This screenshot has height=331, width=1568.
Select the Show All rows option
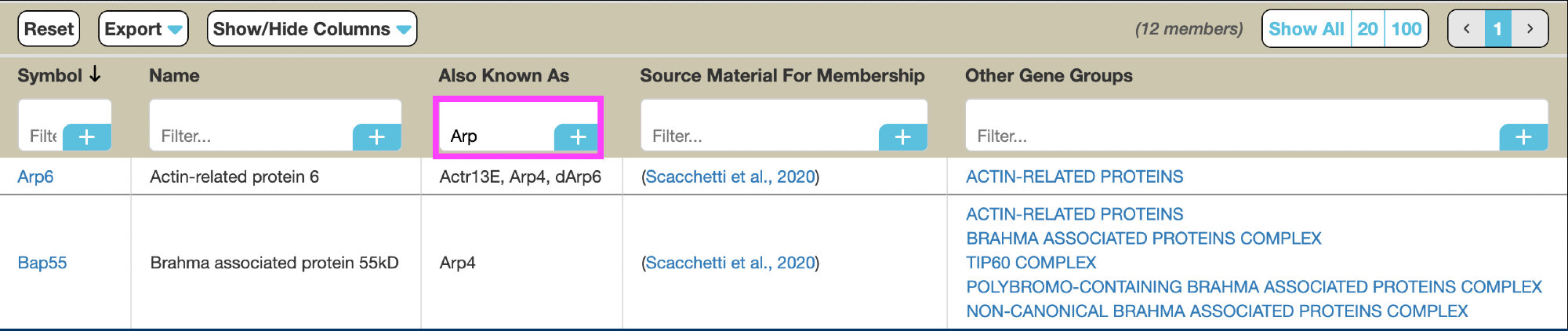tap(1306, 29)
